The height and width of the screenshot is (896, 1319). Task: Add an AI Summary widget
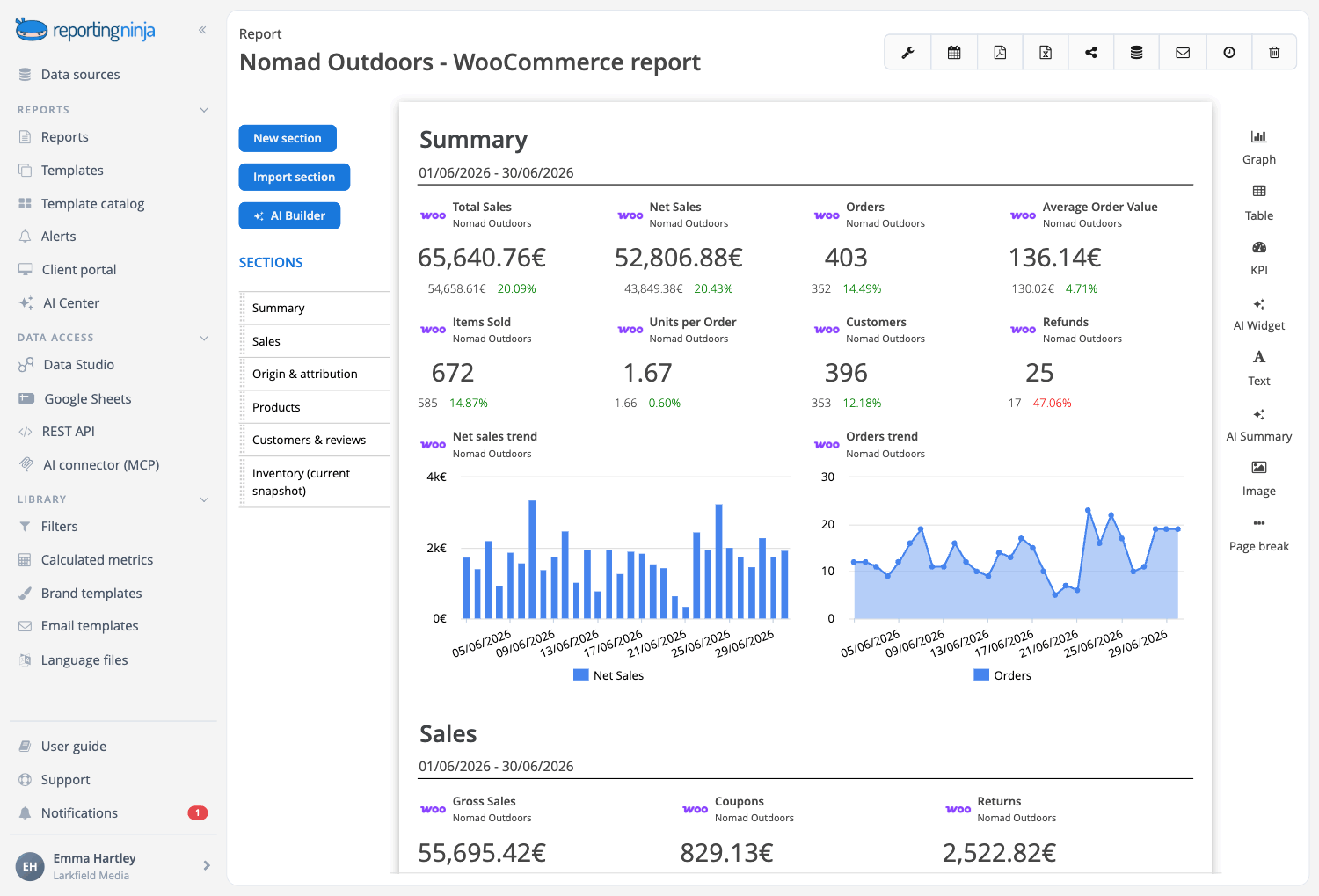point(1259,424)
